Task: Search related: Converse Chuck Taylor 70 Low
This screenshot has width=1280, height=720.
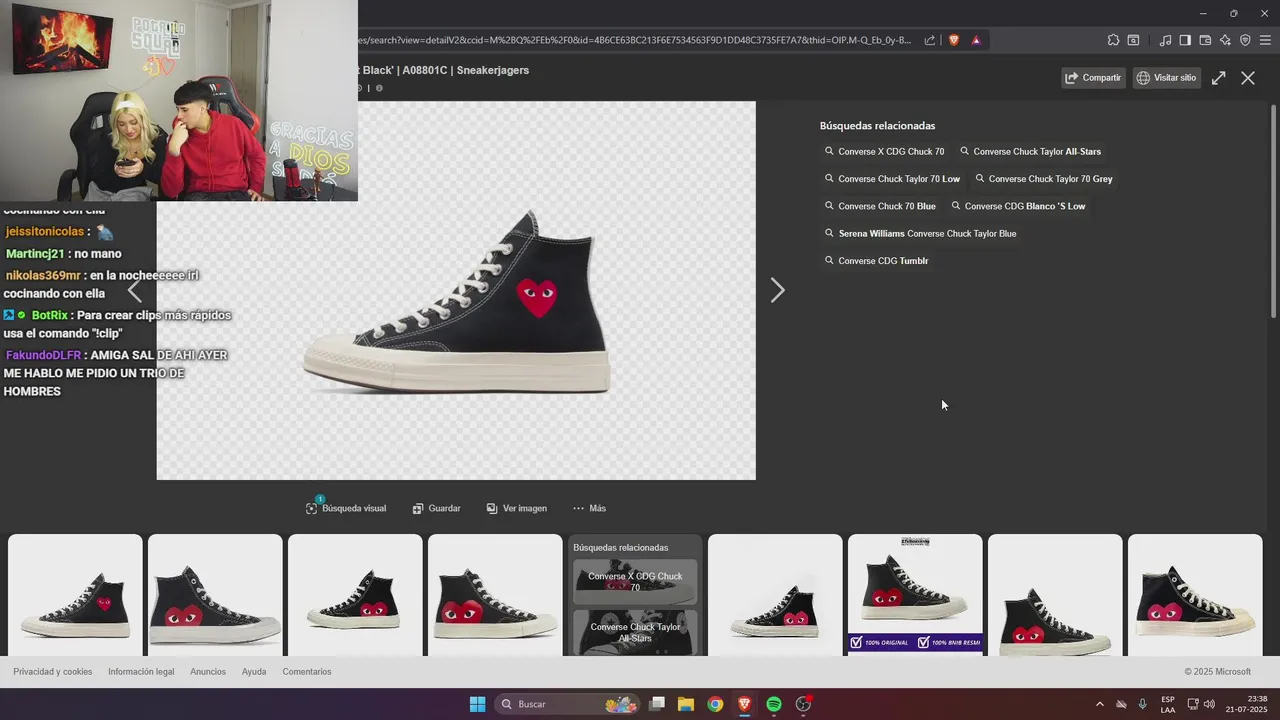Action: click(x=892, y=179)
